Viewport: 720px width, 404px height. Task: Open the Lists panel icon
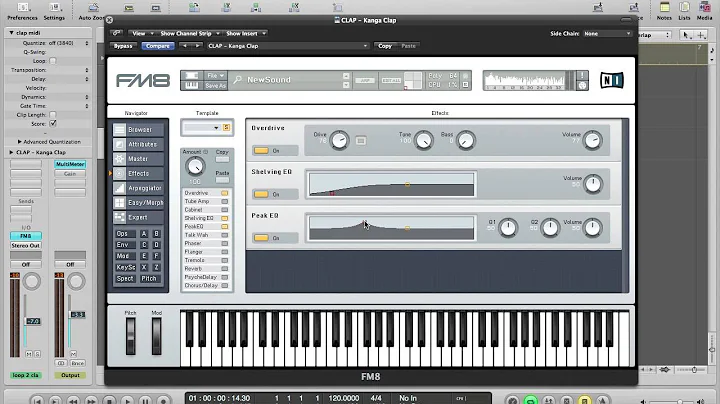pos(684,7)
